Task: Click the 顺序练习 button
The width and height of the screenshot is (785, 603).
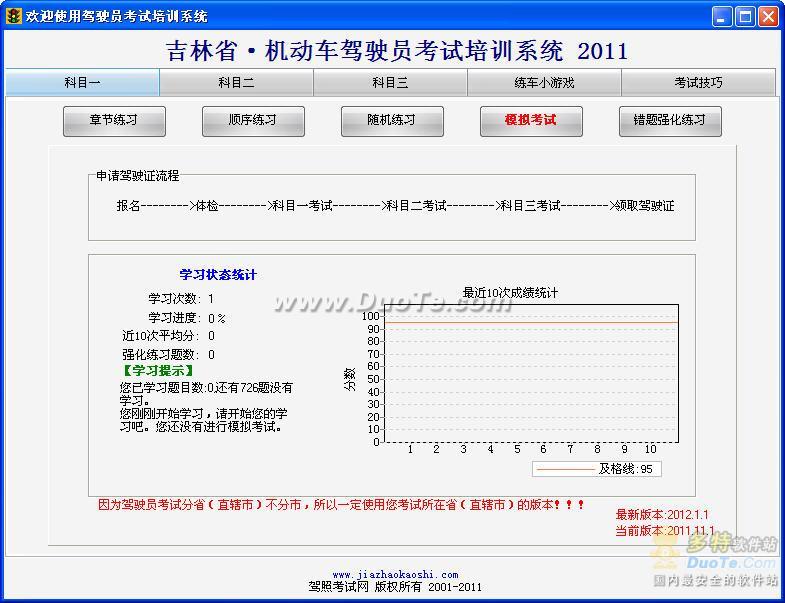Action: (253, 120)
